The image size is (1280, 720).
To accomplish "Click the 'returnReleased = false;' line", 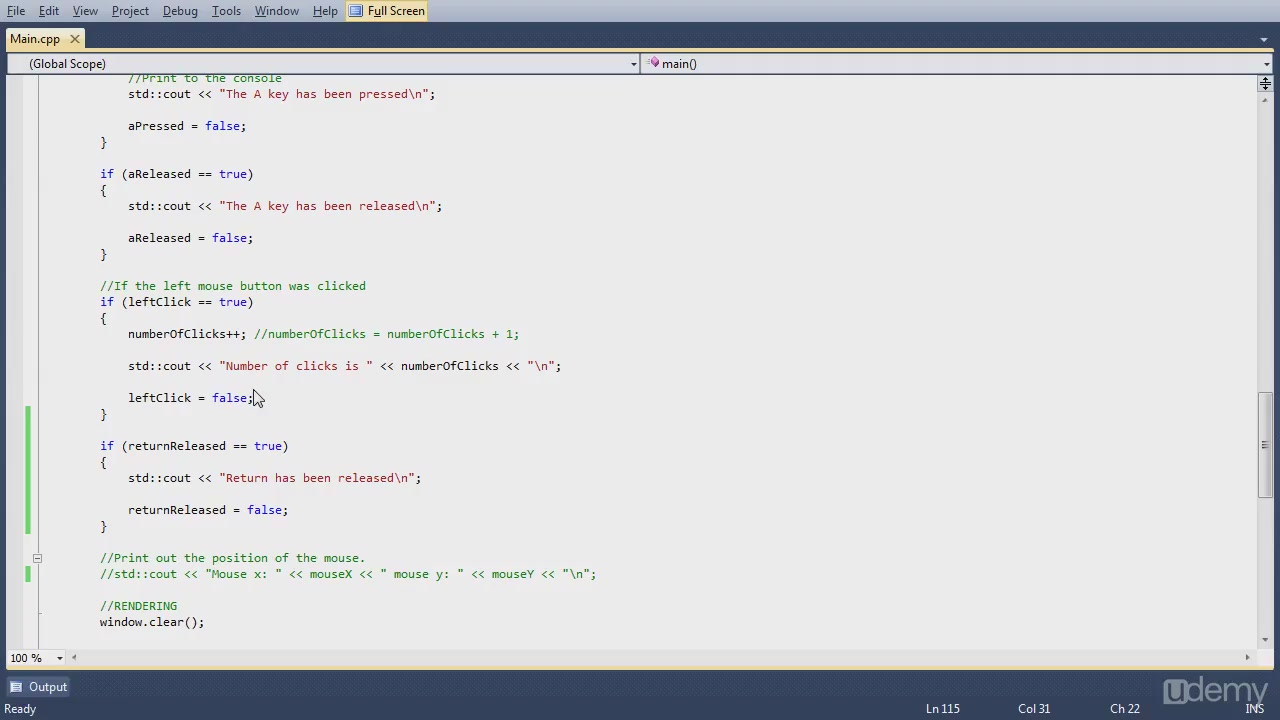I will pos(208,510).
